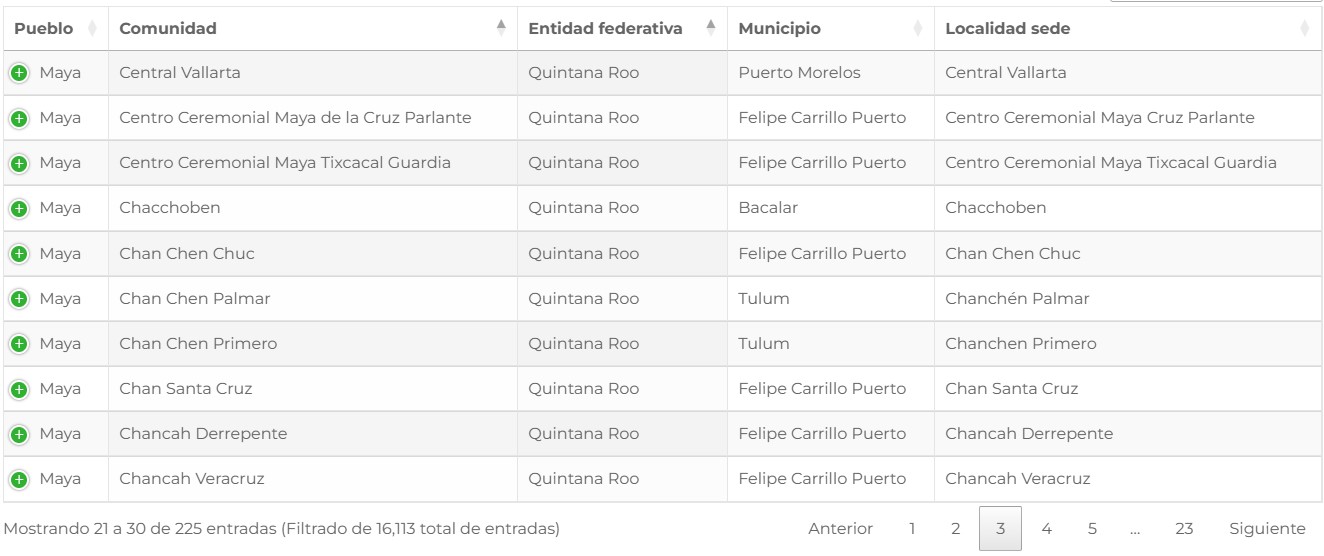
Task: Go to page 1 of results
Action: pos(912,528)
